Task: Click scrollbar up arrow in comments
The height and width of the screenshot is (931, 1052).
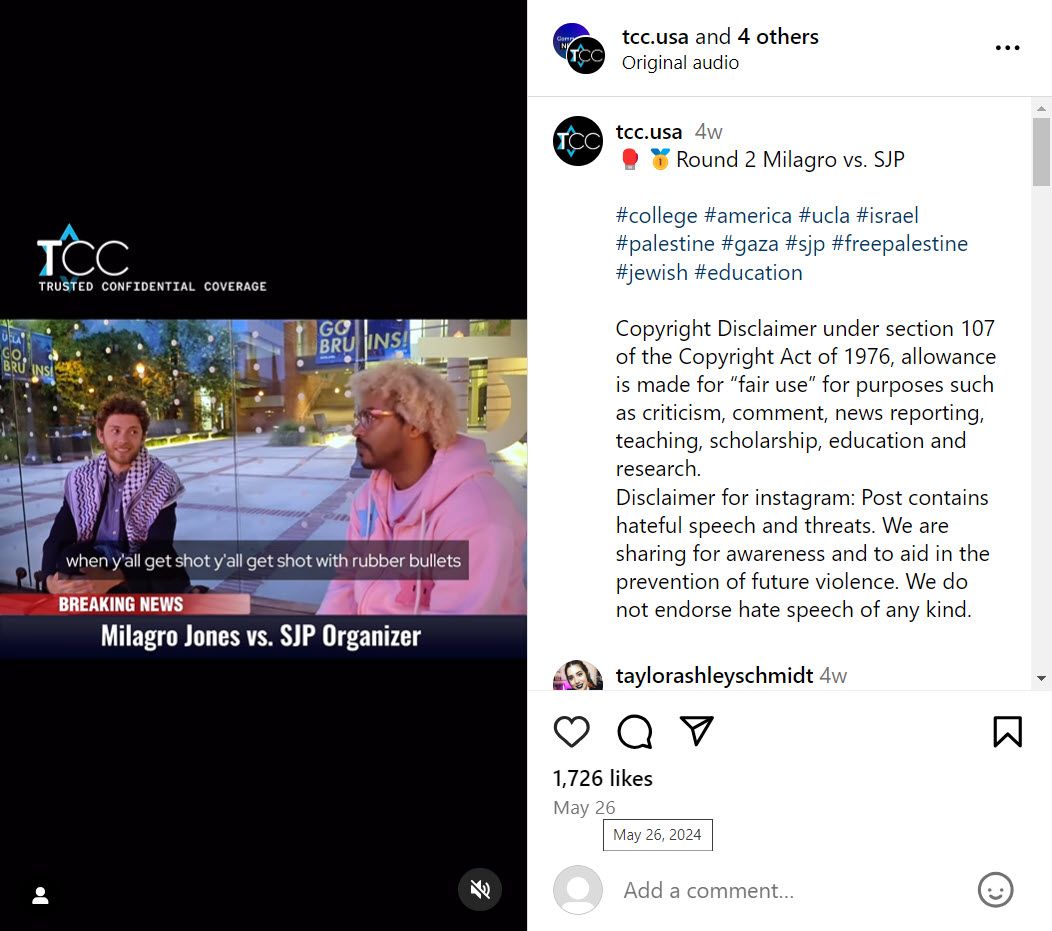Action: 1041,108
